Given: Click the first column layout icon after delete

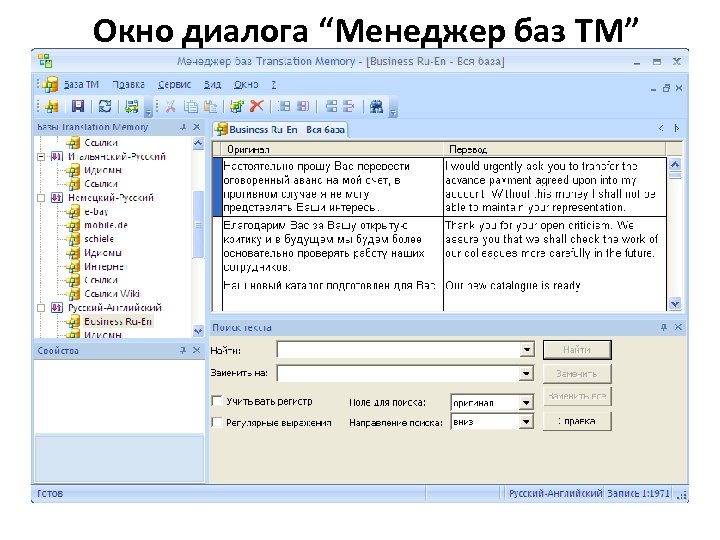Looking at the screenshot, I should pyautogui.click(x=284, y=107).
